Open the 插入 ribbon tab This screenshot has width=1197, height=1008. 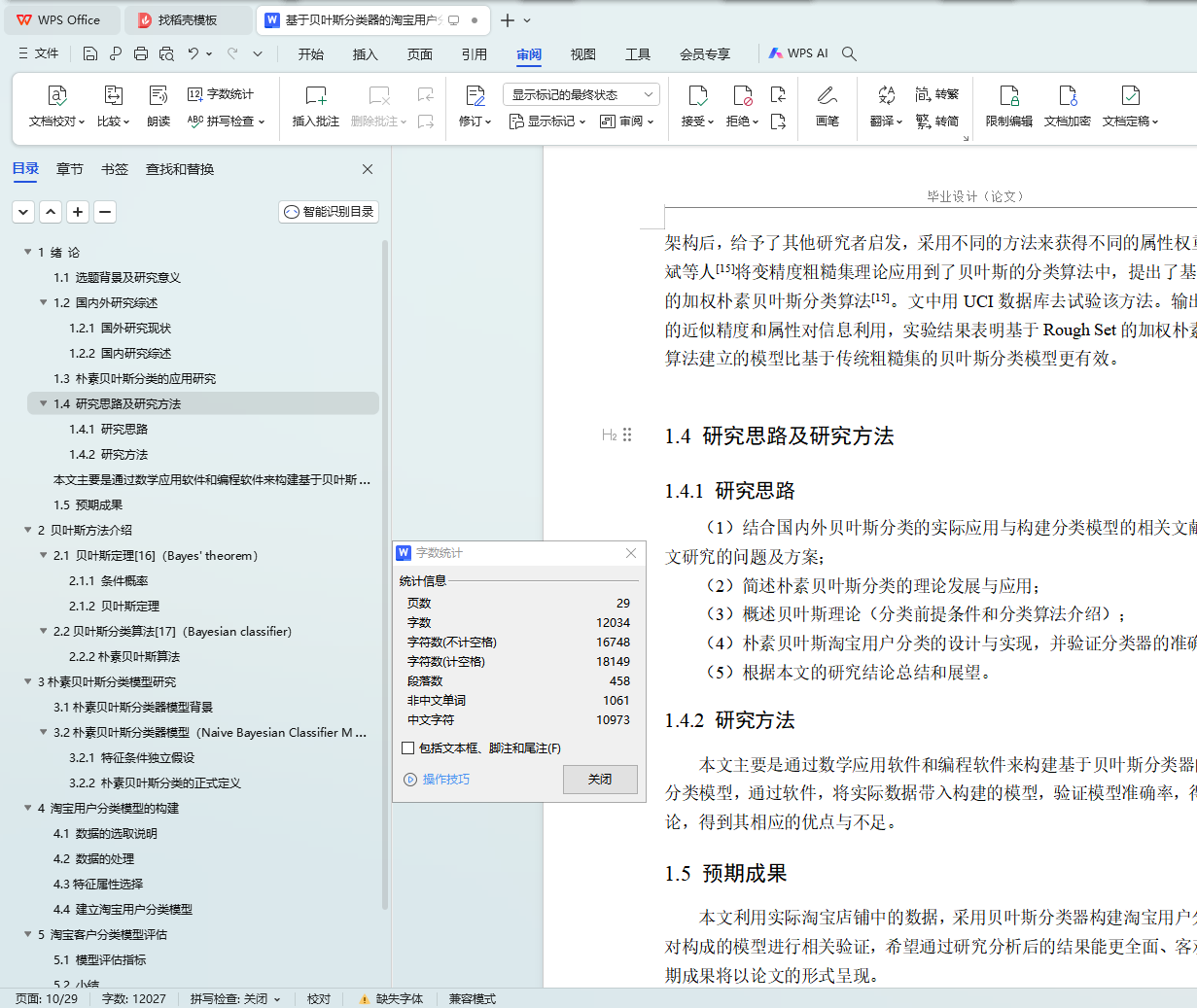(366, 54)
